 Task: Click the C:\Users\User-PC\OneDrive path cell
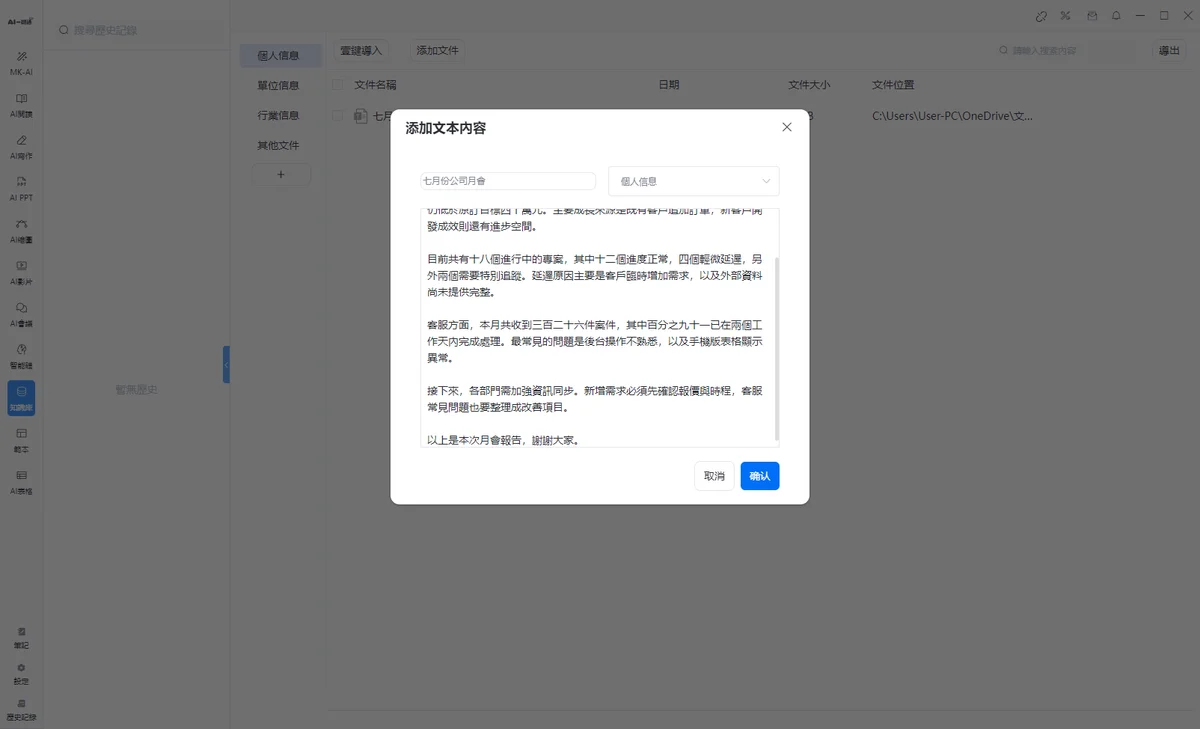952,116
